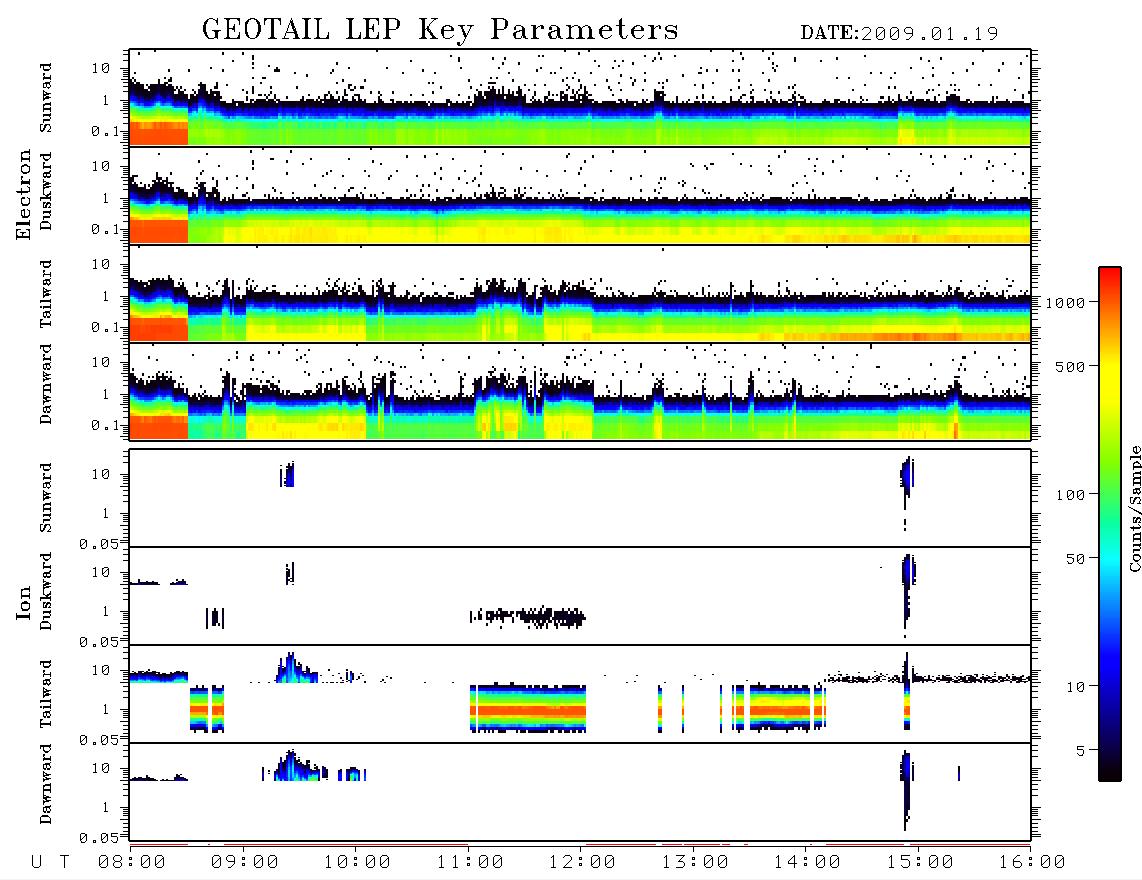Click the 16:00 time axis label
Viewport: 1142px width, 880px height.
click(1032, 862)
